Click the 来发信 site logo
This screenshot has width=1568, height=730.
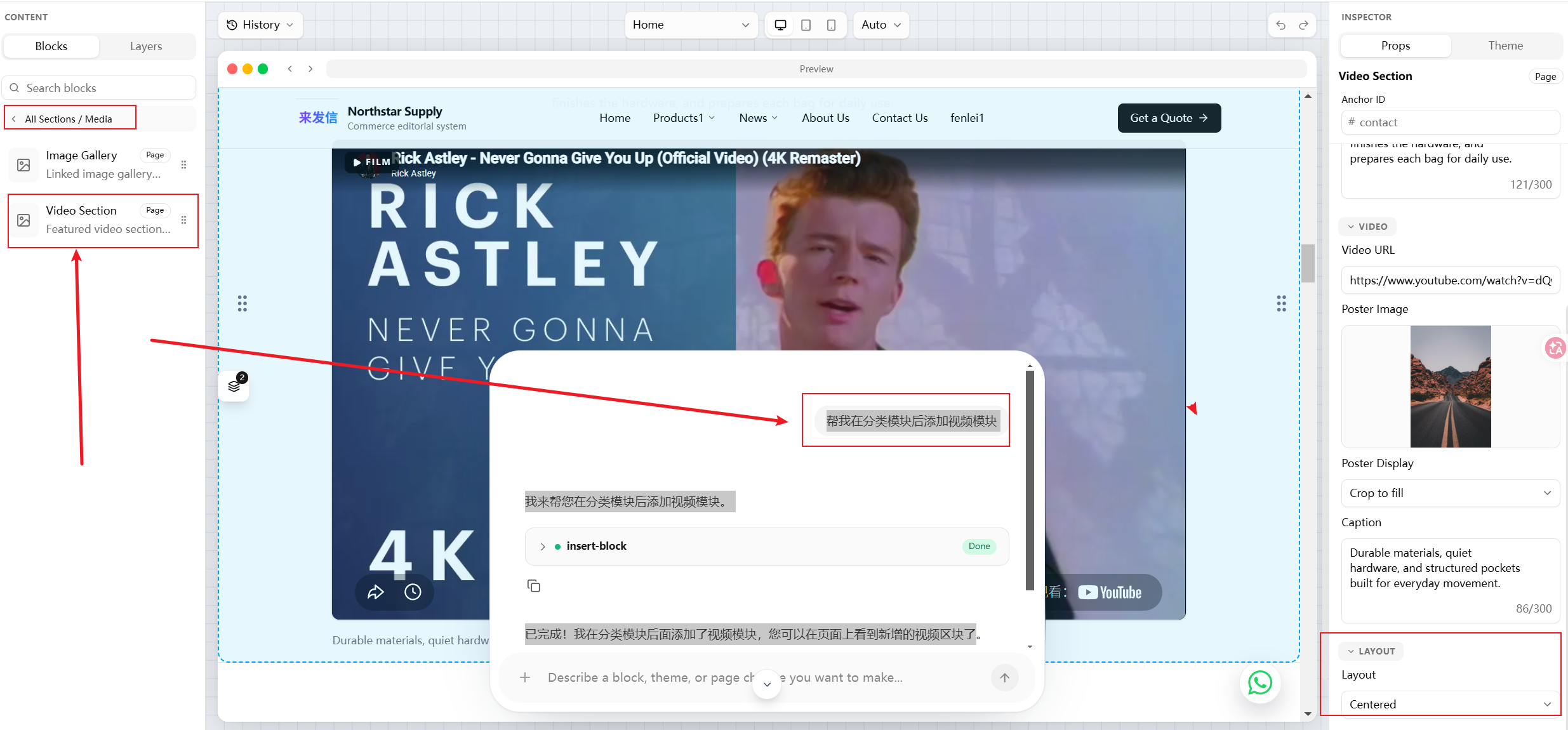[318, 117]
